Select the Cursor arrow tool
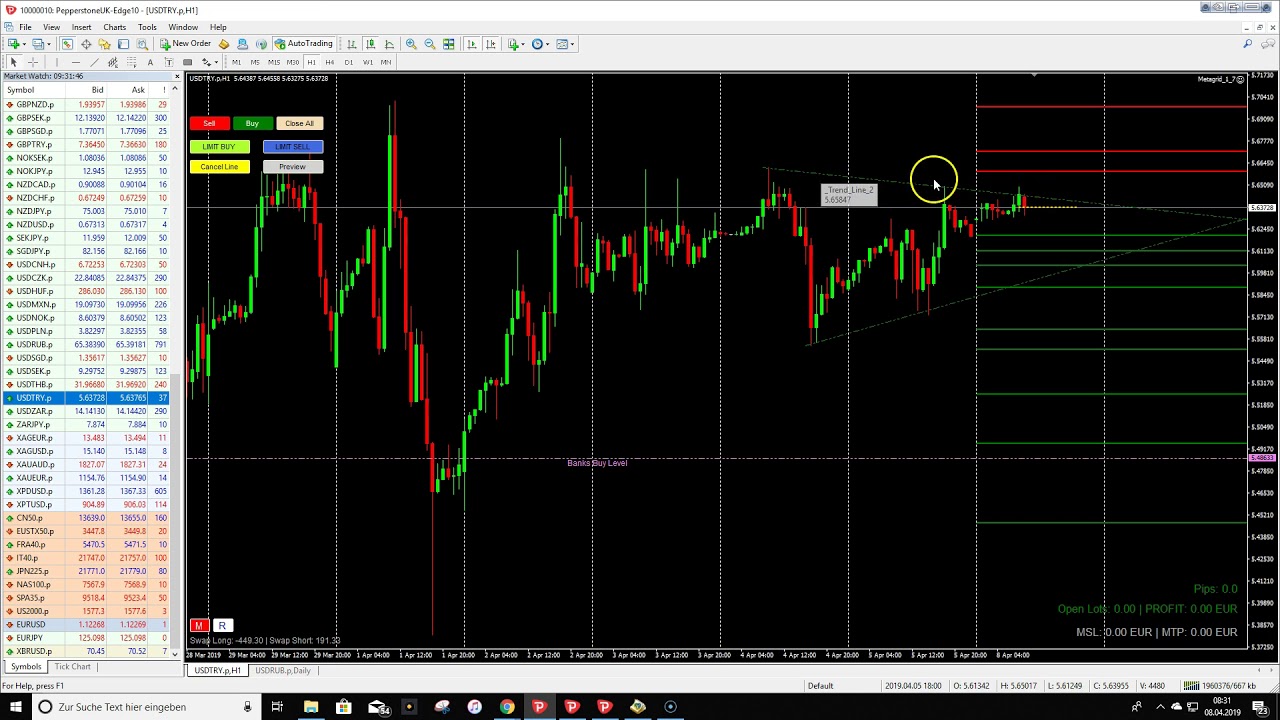1280x720 pixels. (13, 62)
